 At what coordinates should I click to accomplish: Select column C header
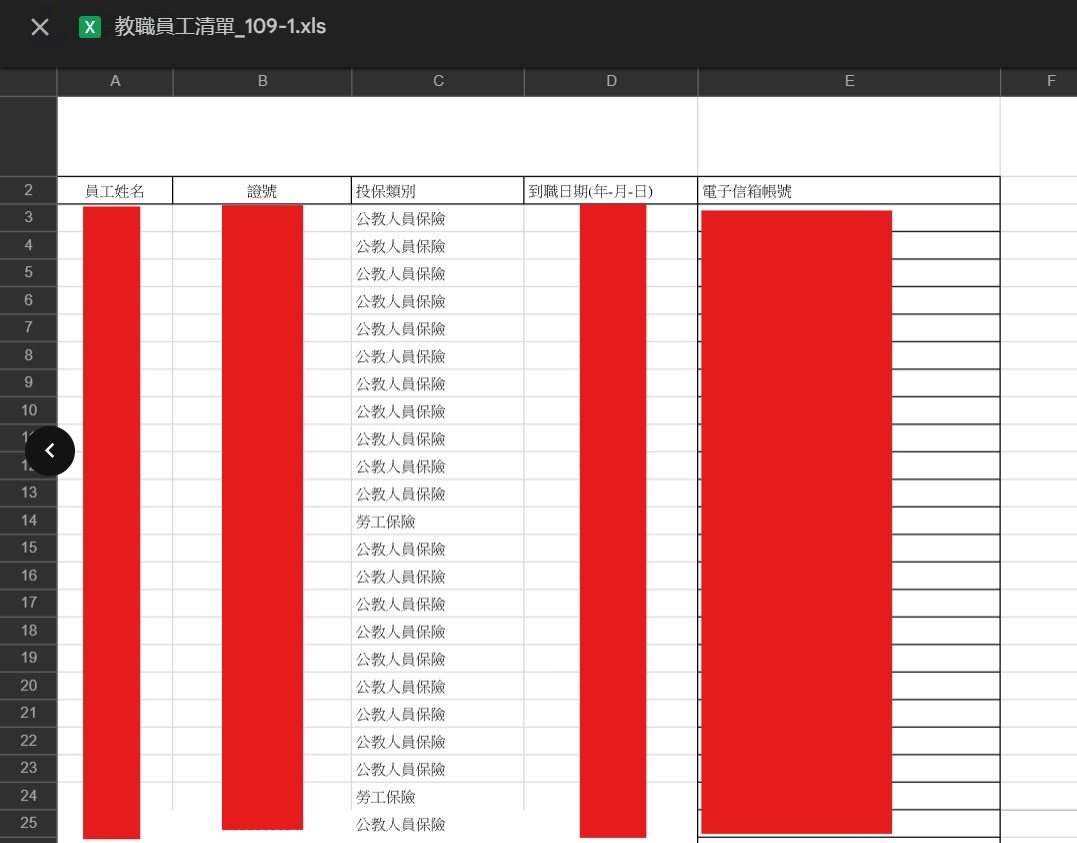coord(438,81)
